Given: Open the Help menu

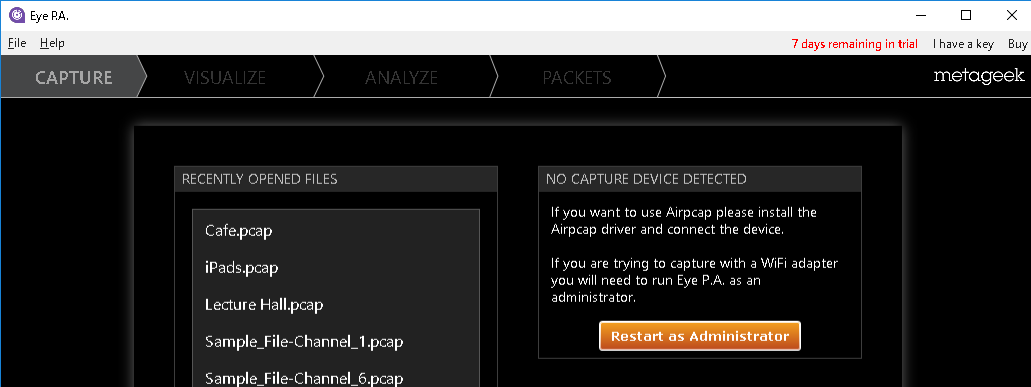Looking at the screenshot, I should [x=52, y=43].
